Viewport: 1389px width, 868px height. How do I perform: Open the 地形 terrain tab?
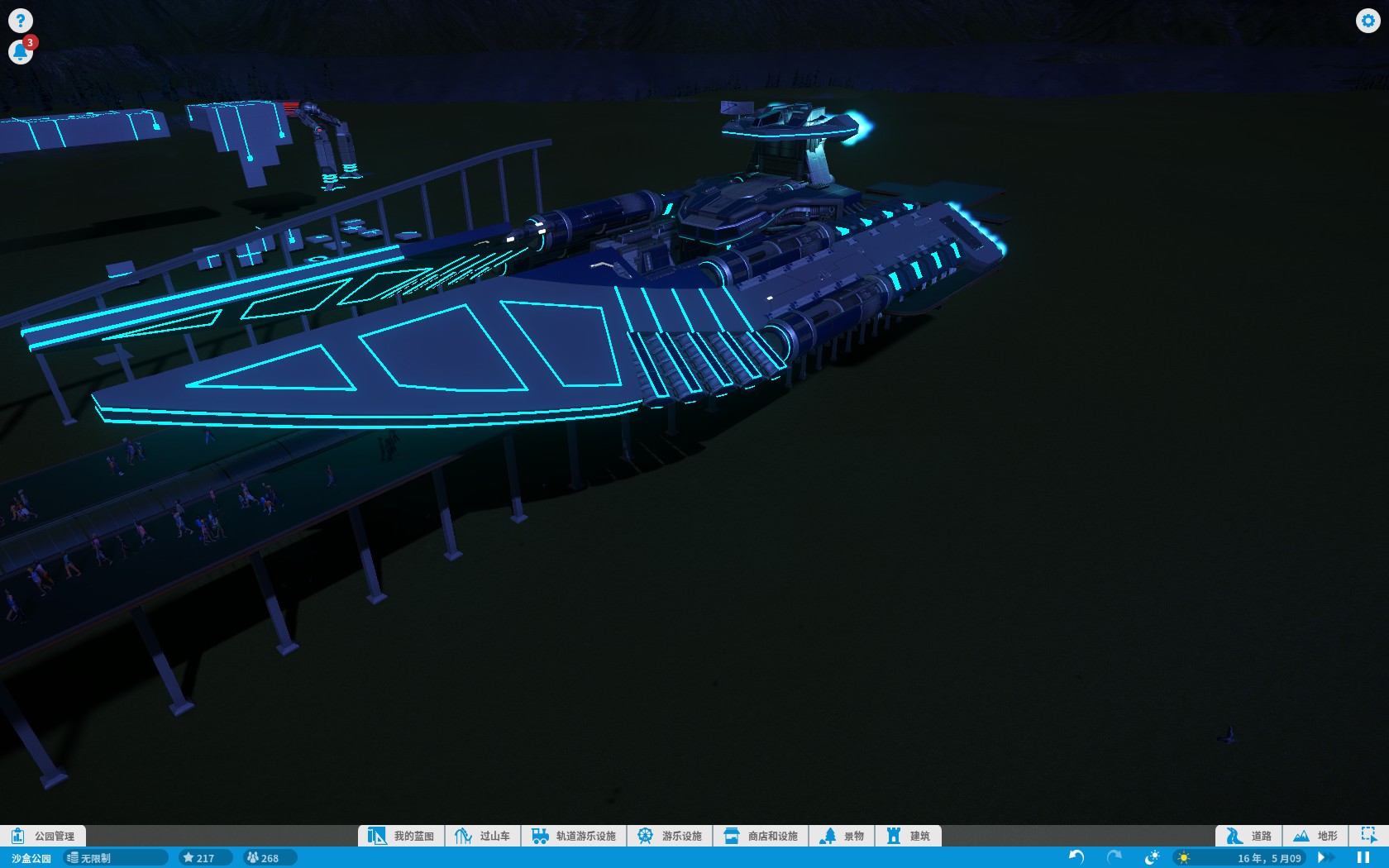pos(1315,836)
